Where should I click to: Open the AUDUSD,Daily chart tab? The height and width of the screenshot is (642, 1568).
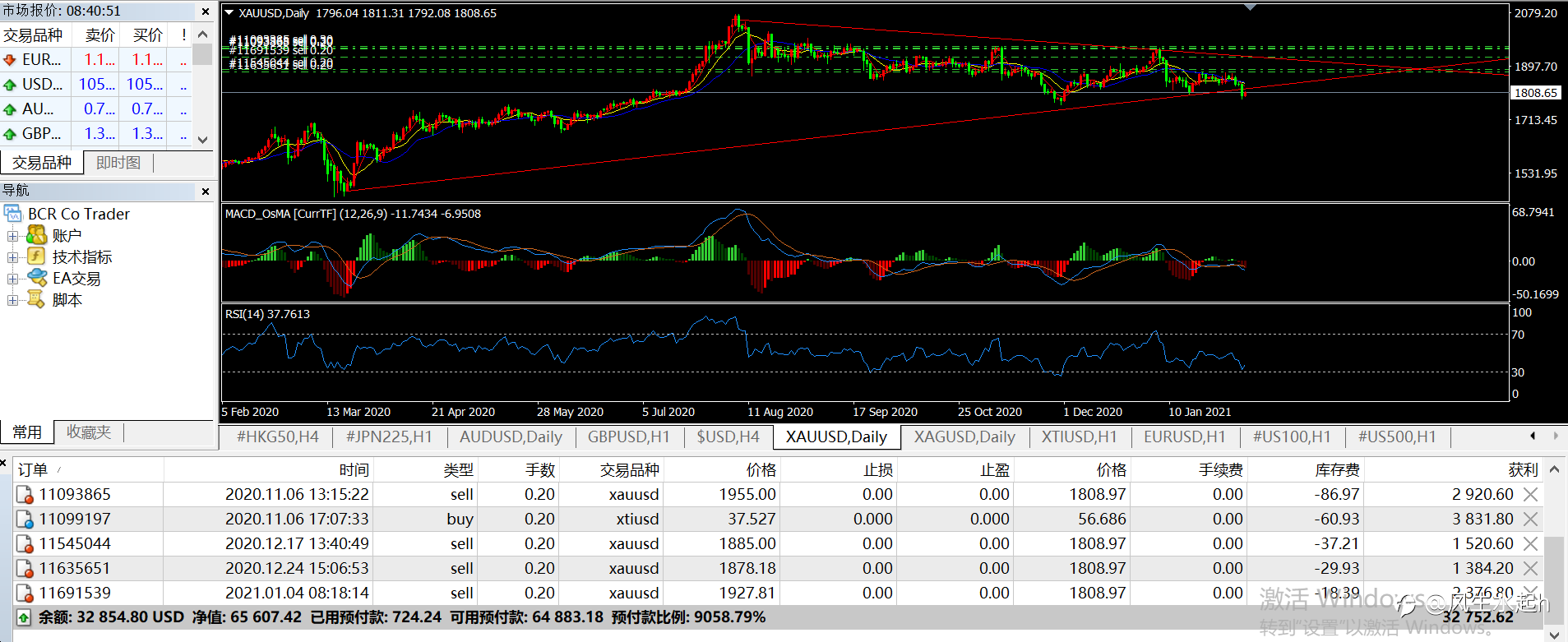click(511, 436)
